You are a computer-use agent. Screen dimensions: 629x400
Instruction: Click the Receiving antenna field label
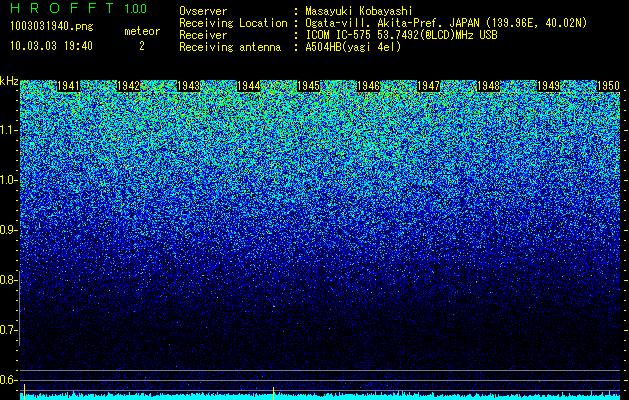(x=230, y=47)
